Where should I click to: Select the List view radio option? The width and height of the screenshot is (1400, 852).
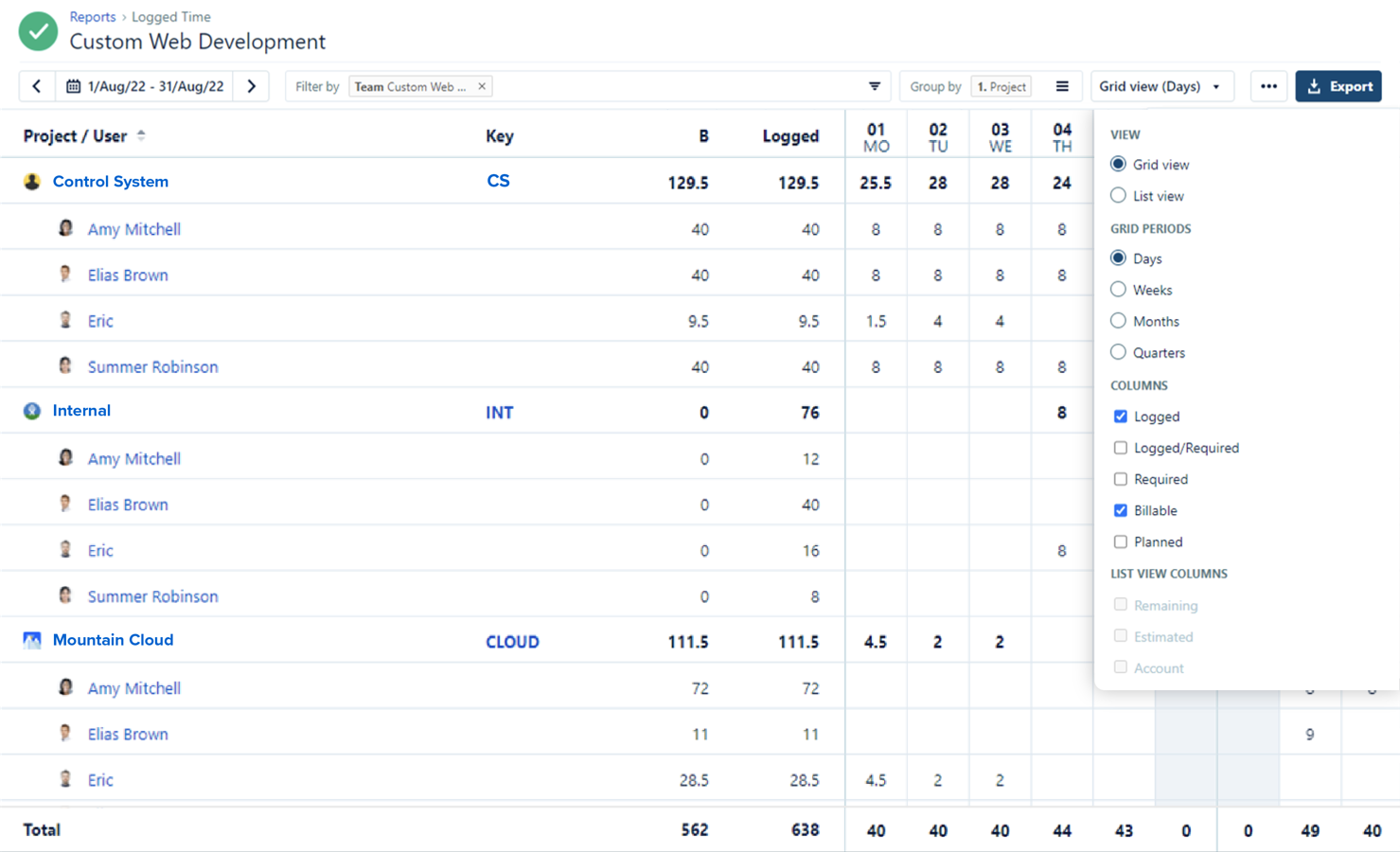click(1119, 196)
